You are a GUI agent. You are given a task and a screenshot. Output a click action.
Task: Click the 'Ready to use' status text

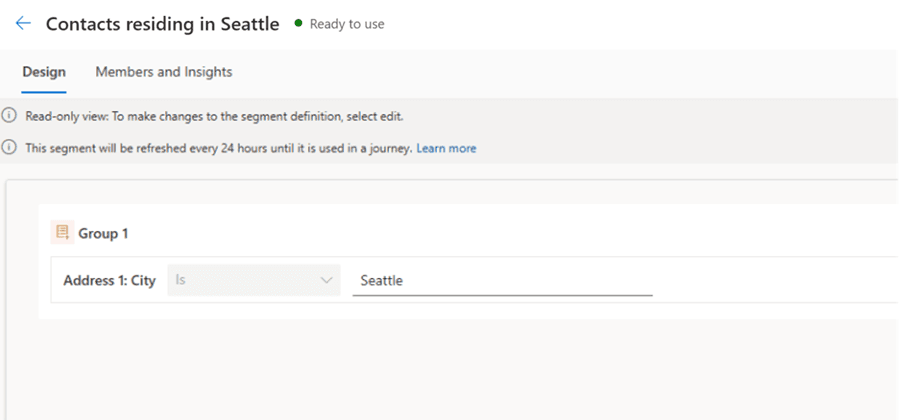[347, 24]
